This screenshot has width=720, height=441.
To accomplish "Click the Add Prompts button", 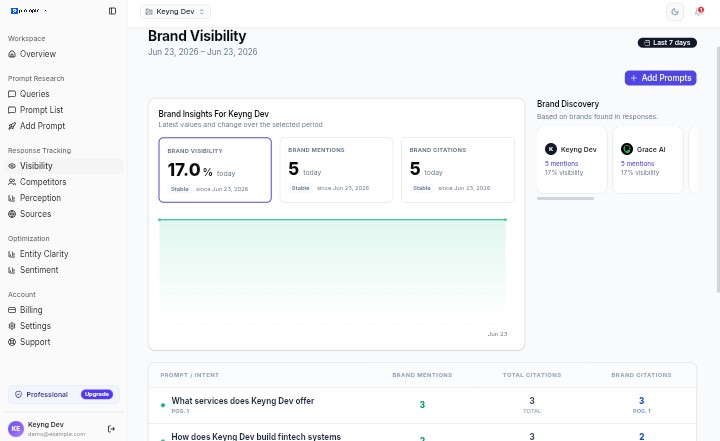I will [x=660, y=78].
